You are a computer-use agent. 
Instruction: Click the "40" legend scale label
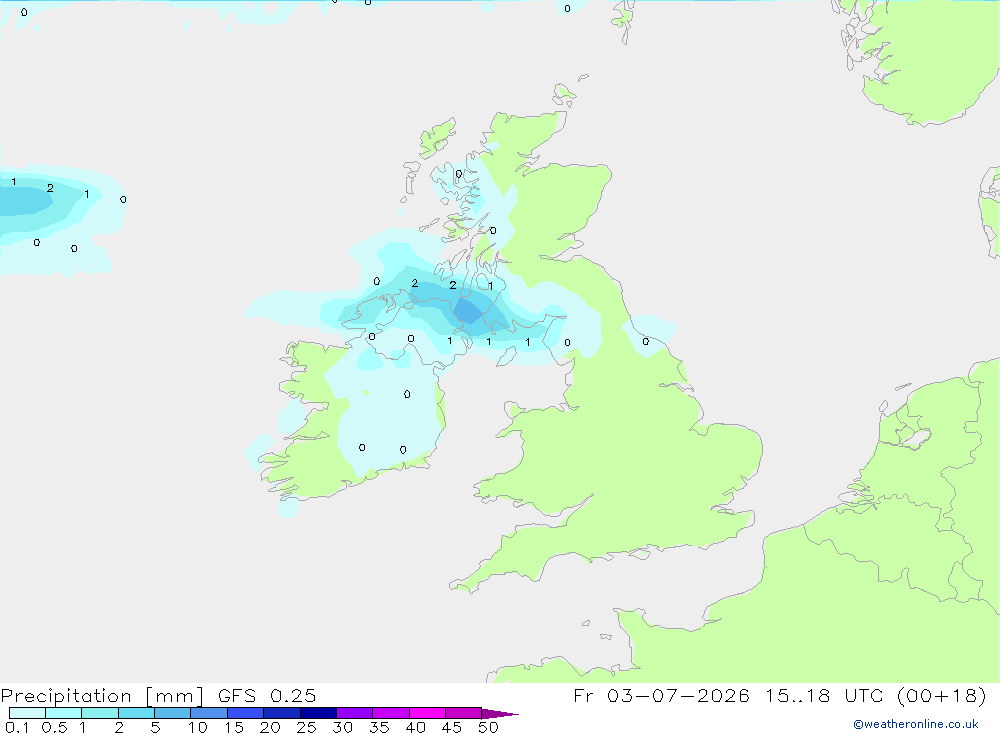pos(415,727)
